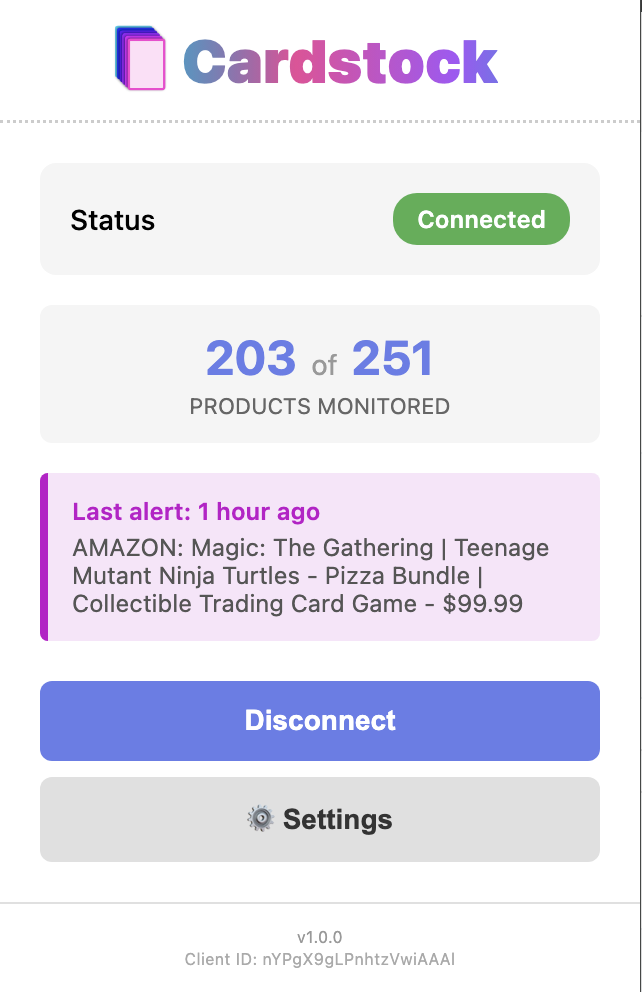642x992 pixels.
Task: Click the v1.0.0 version label
Action: click(x=320, y=937)
